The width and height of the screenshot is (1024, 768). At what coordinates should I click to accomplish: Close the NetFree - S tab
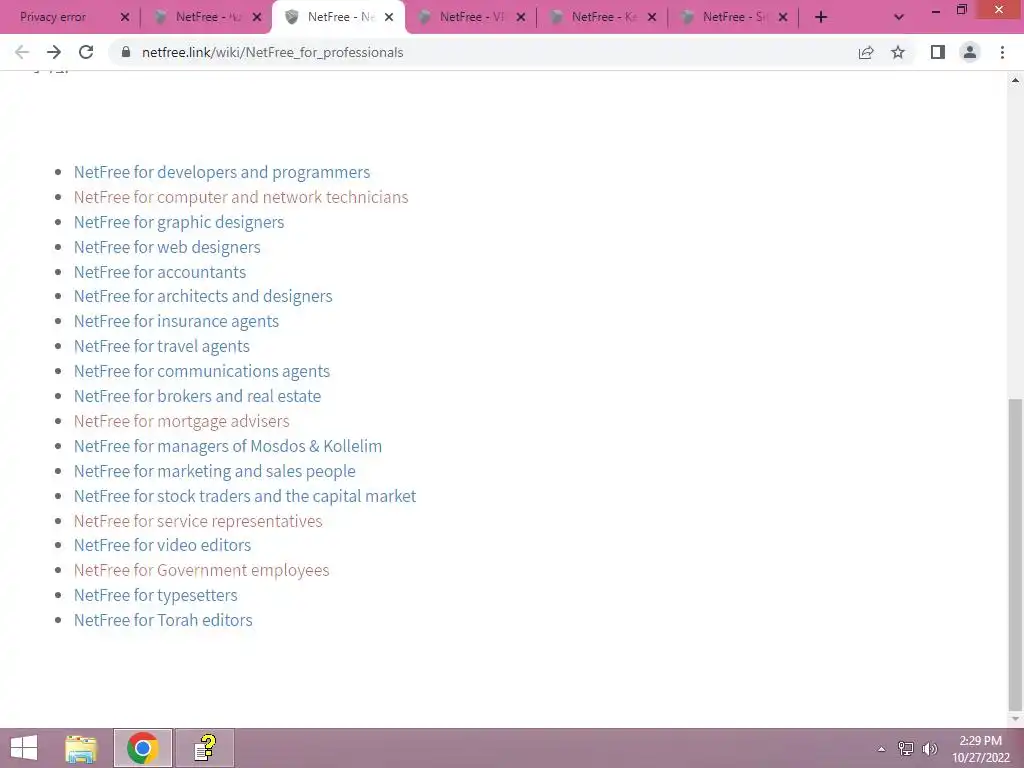[x=782, y=17]
